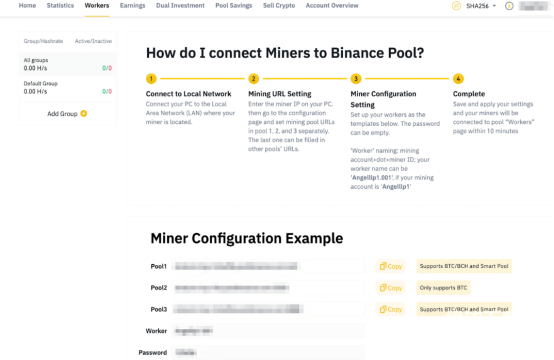
Task: Open the SHA256 algorithm dropdown
Action: click(481, 6)
